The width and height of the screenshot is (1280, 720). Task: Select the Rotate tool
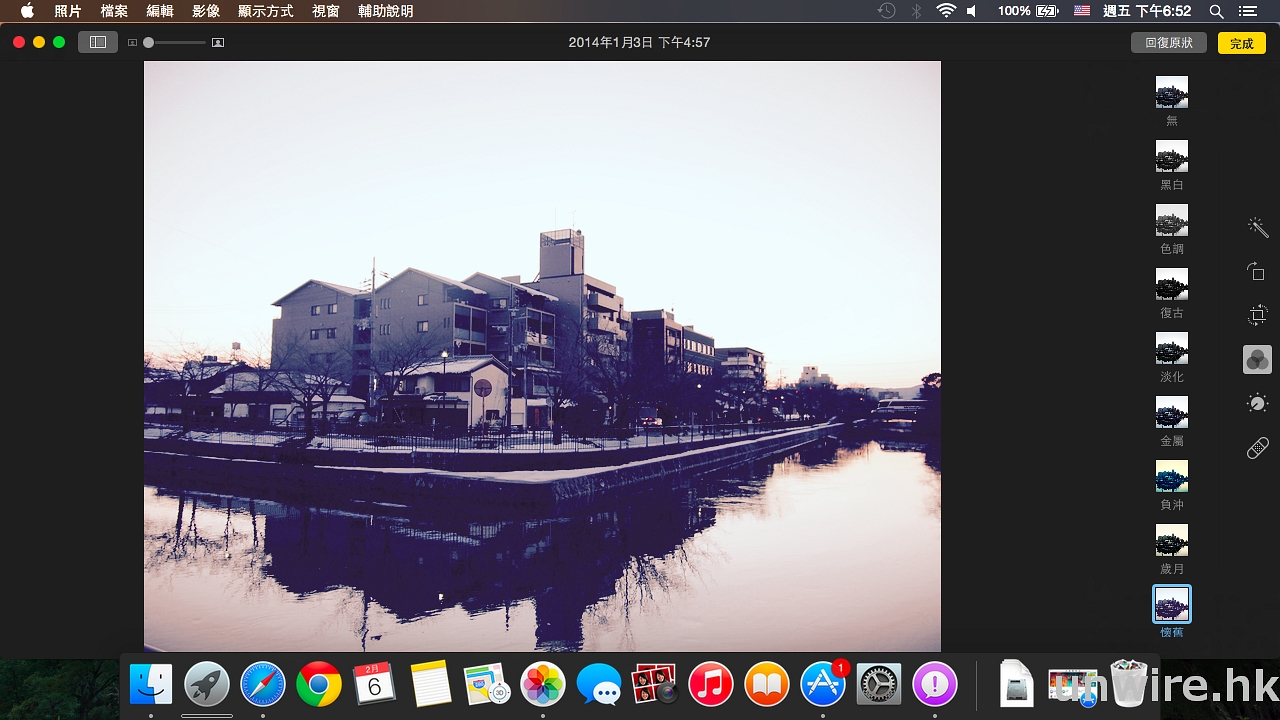click(x=1257, y=272)
